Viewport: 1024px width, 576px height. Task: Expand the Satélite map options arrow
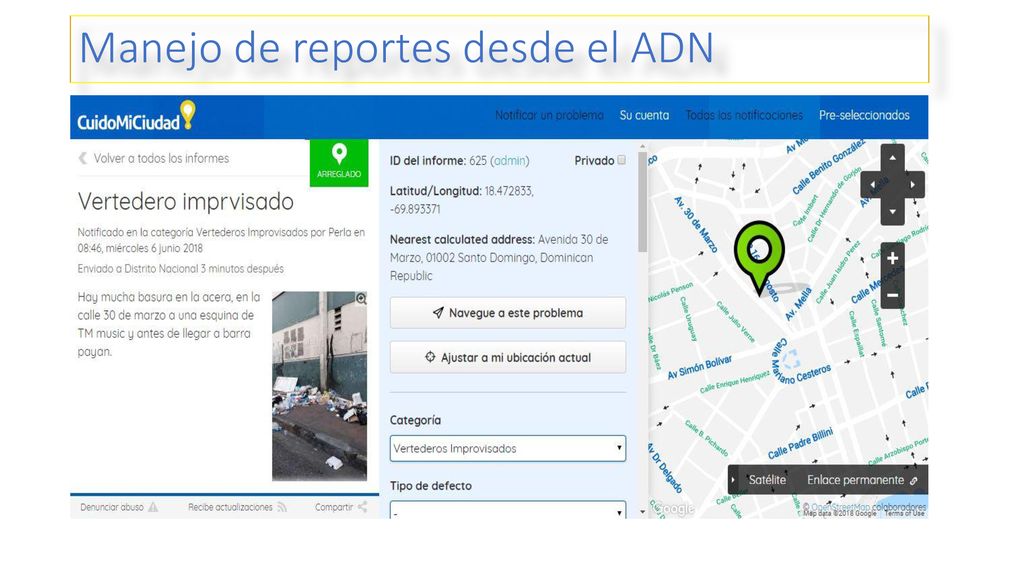733,480
